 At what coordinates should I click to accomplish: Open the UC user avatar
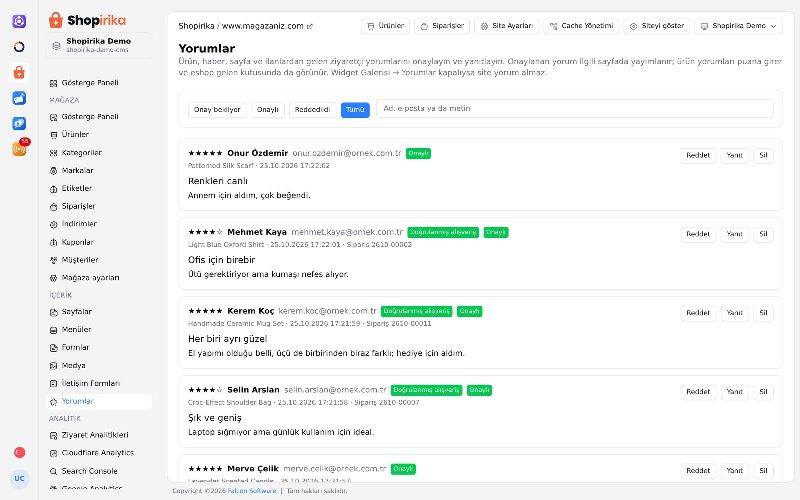pyautogui.click(x=19, y=479)
